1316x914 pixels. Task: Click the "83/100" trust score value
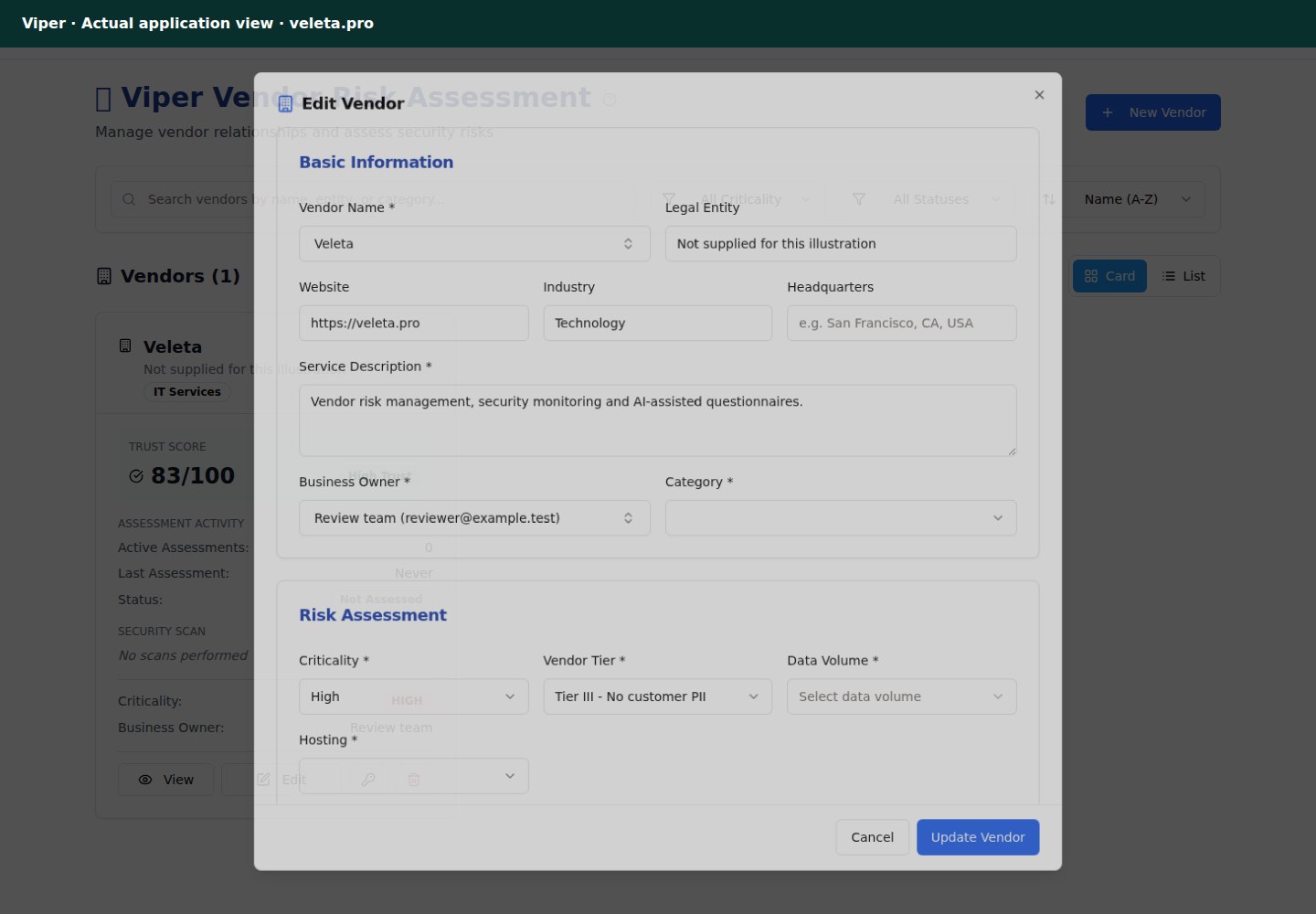click(193, 476)
